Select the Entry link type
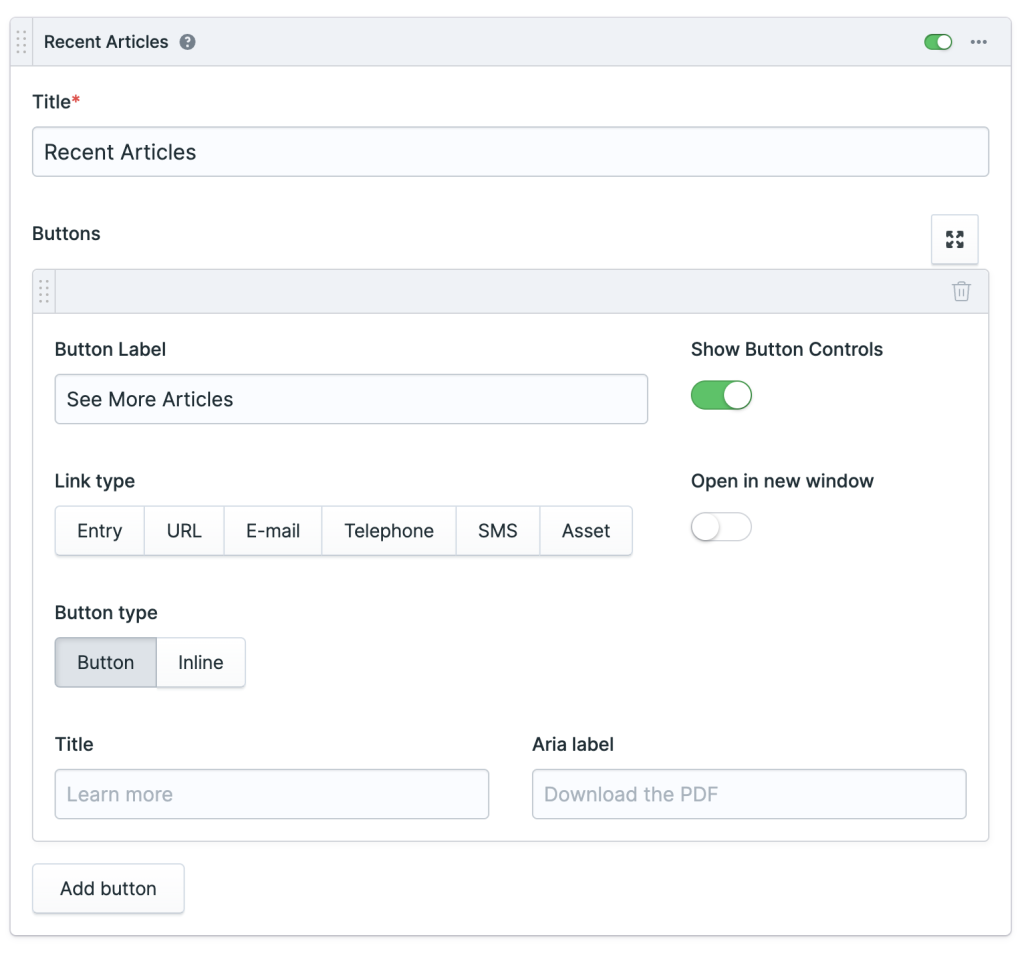The width and height of the screenshot is (1024, 954). point(99,531)
